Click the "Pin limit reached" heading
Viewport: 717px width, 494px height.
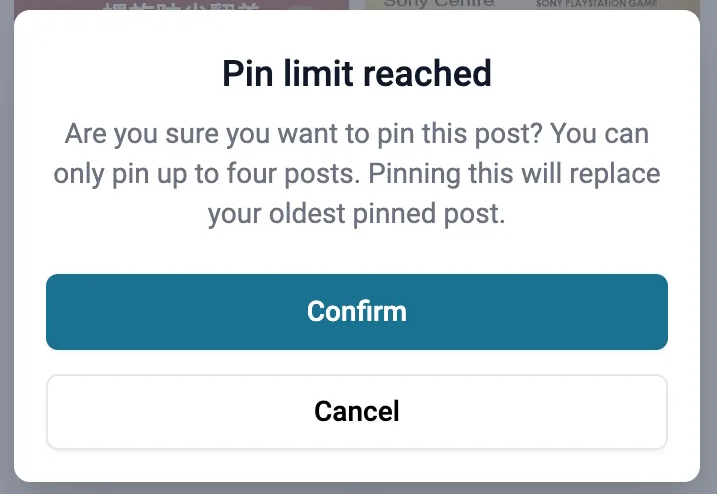point(357,73)
